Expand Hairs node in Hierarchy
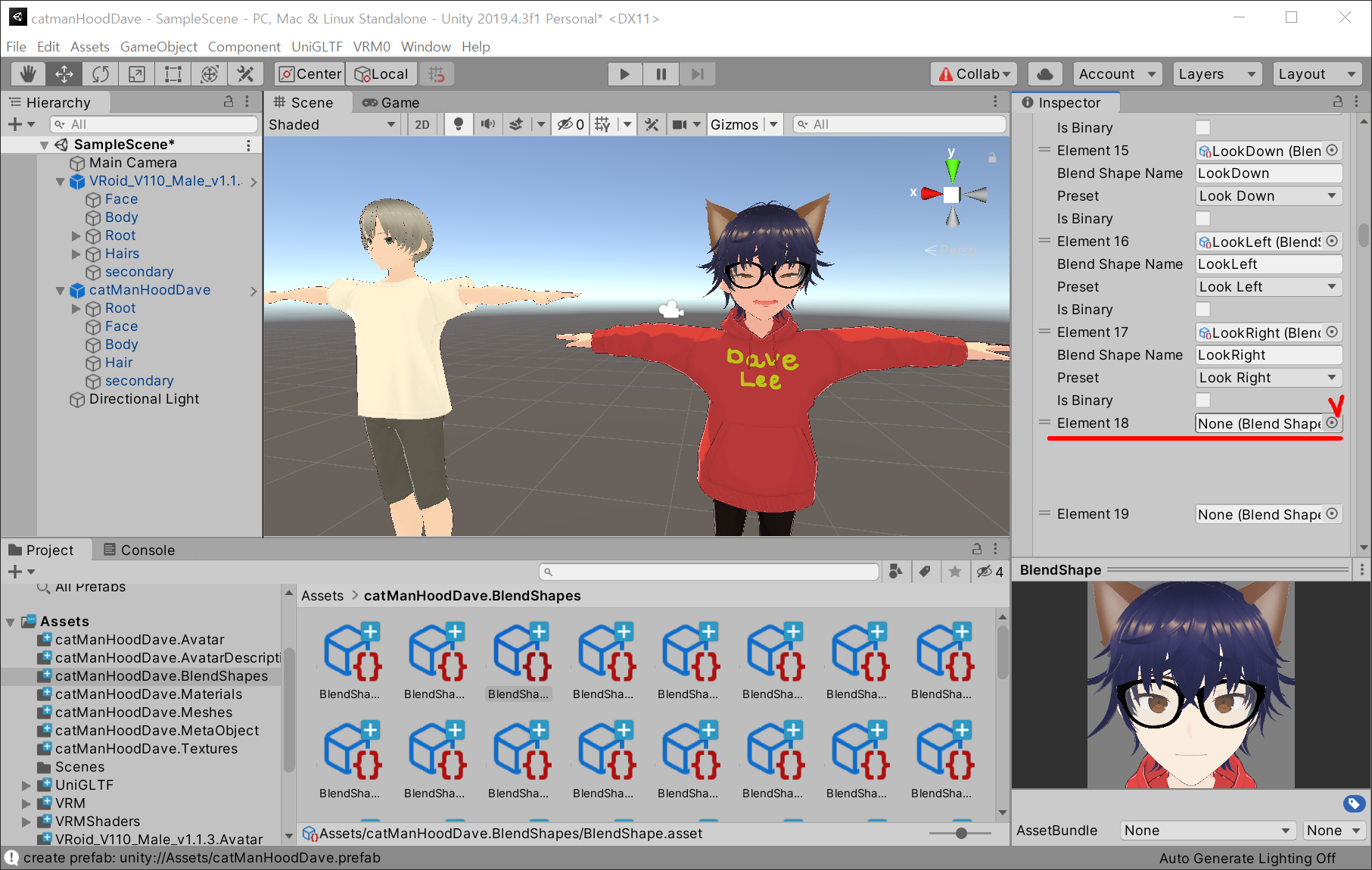Viewport: 1372px width, 870px height. tap(76, 254)
